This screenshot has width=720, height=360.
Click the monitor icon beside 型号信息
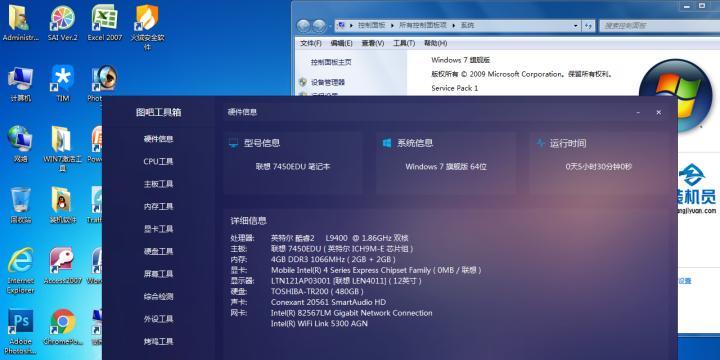click(x=233, y=143)
